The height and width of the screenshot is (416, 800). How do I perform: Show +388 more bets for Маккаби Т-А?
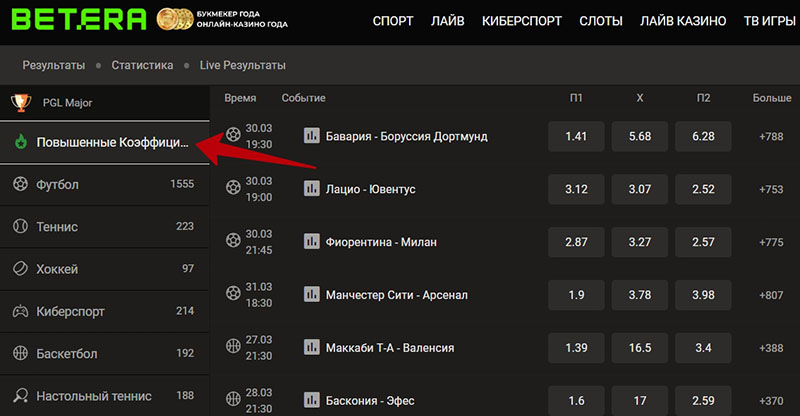click(x=771, y=348)
